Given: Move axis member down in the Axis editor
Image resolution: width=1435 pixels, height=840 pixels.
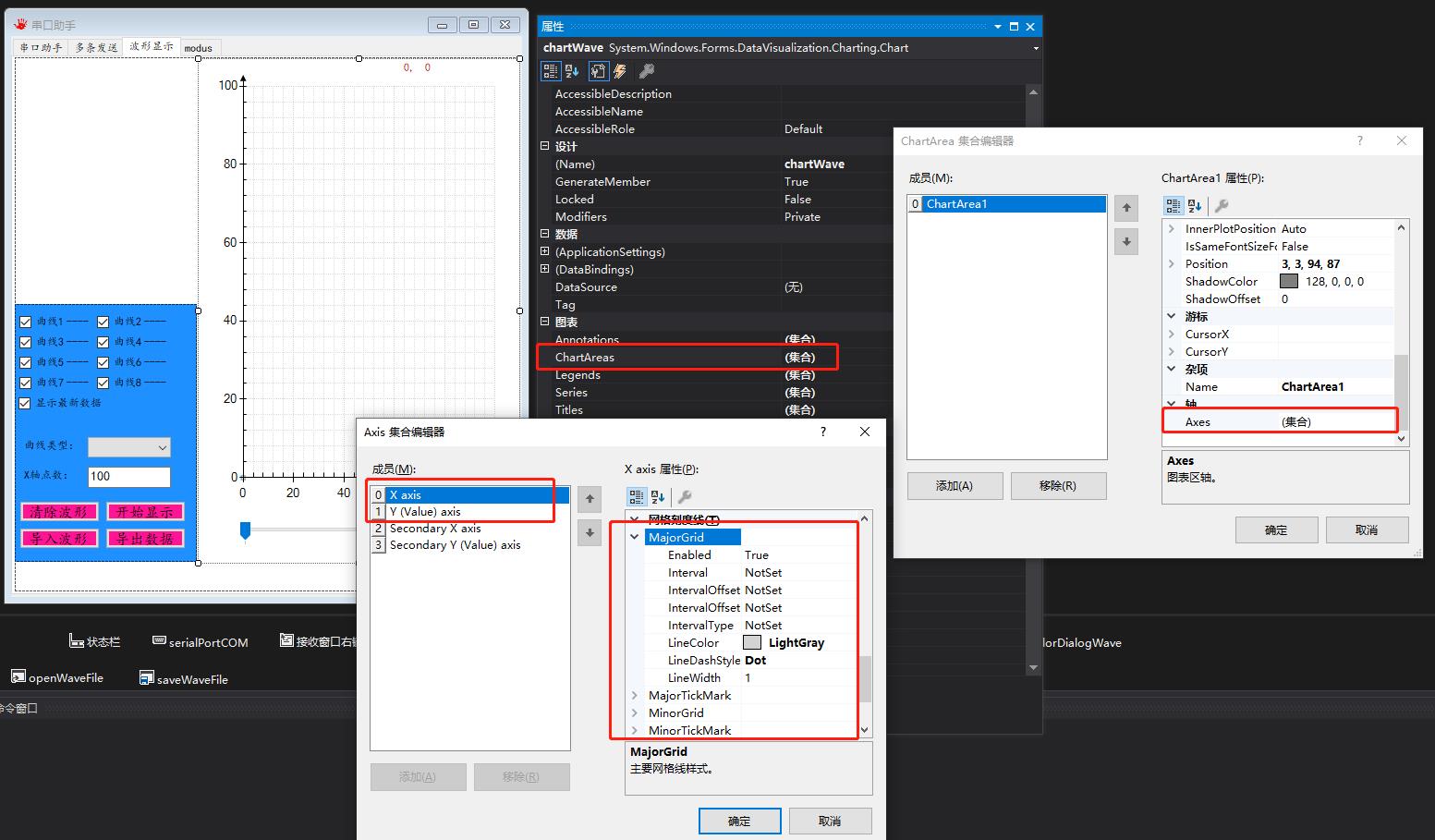Looking at the screenshot, I should pyautogui.click(x=590, y=533).
